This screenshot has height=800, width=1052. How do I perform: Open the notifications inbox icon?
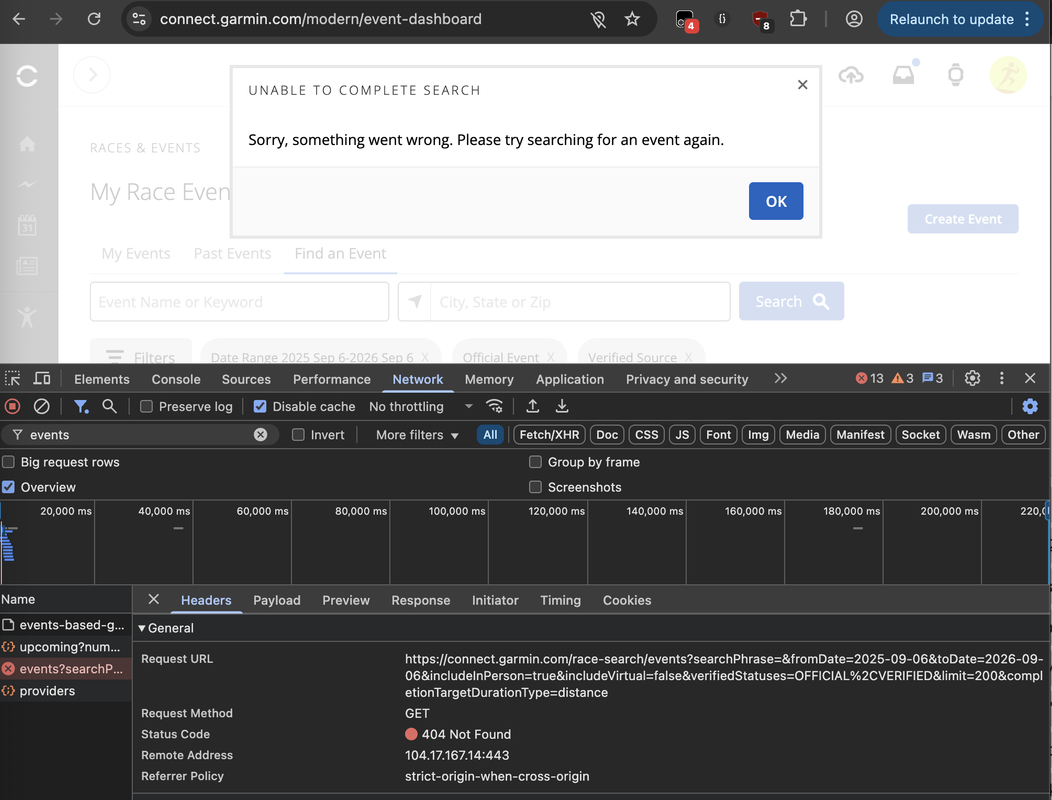[x=904, y=75]
